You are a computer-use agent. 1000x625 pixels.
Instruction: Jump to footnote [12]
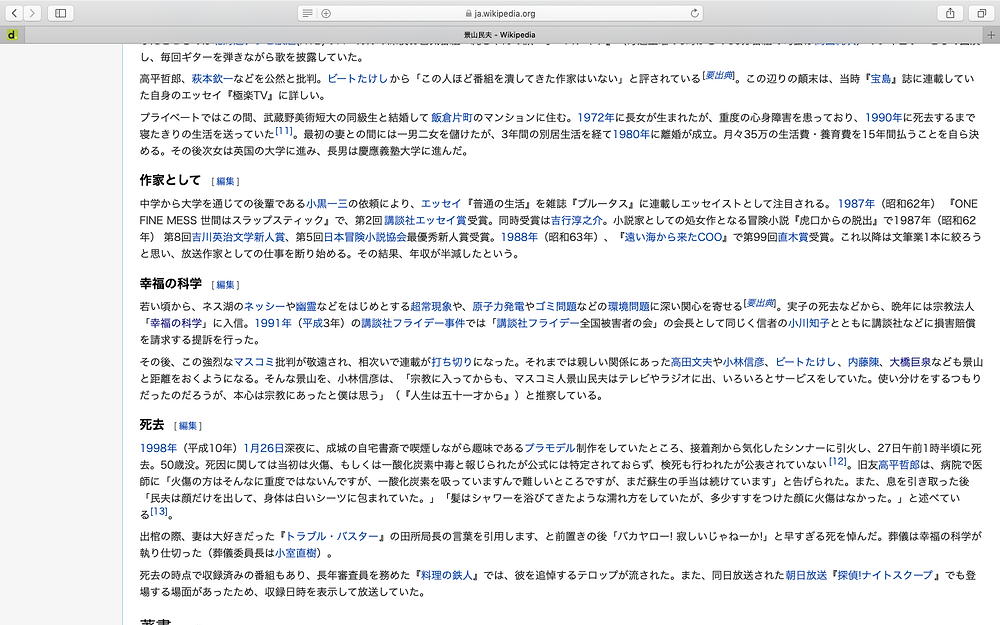tap(838, 462)
